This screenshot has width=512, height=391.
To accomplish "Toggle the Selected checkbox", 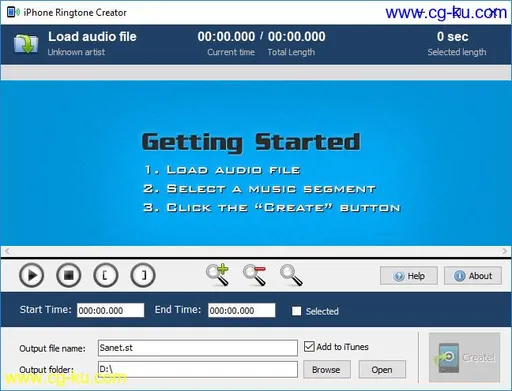I will (x=296, y=311).
